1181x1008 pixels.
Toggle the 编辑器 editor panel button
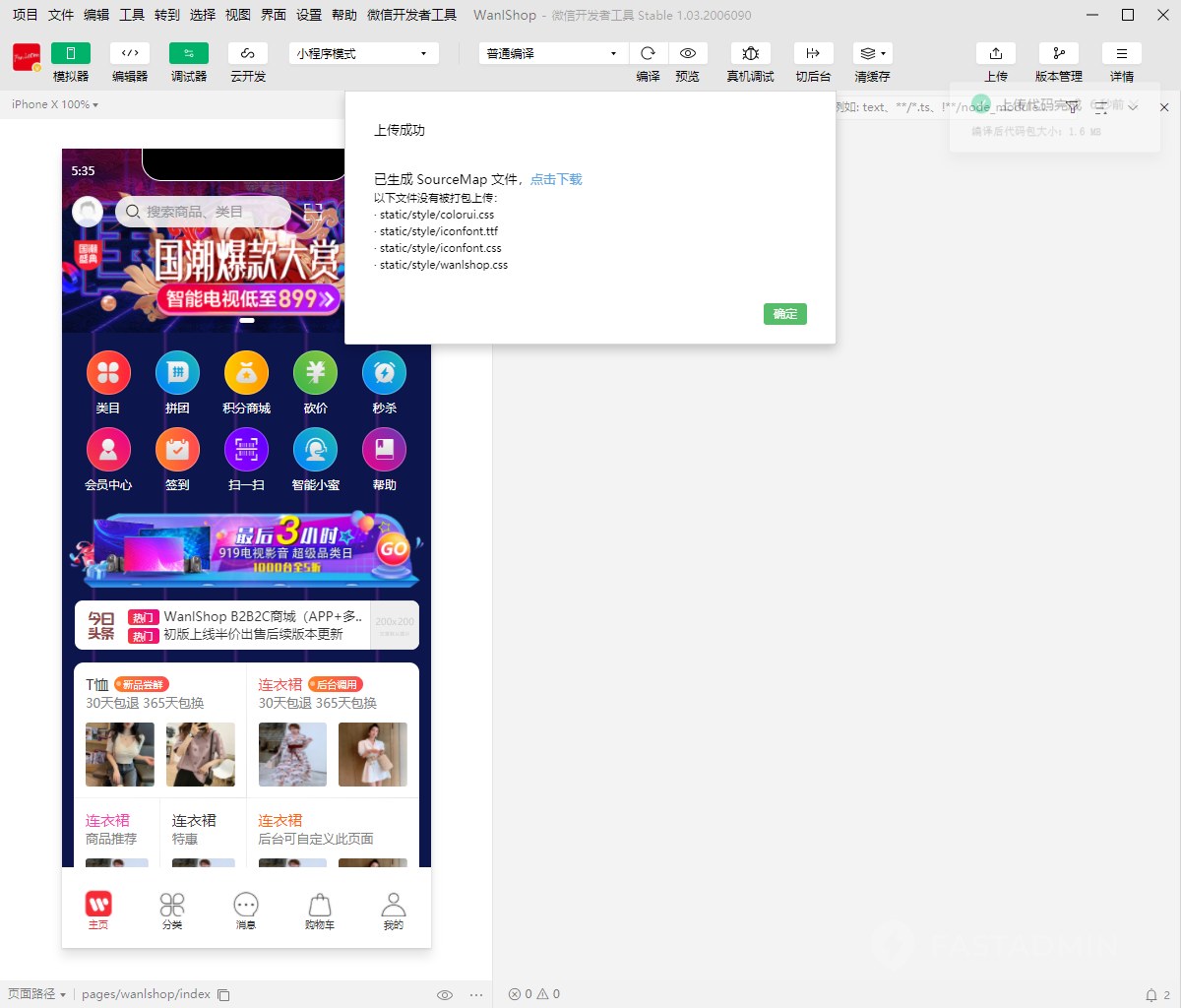pos(130,53)
